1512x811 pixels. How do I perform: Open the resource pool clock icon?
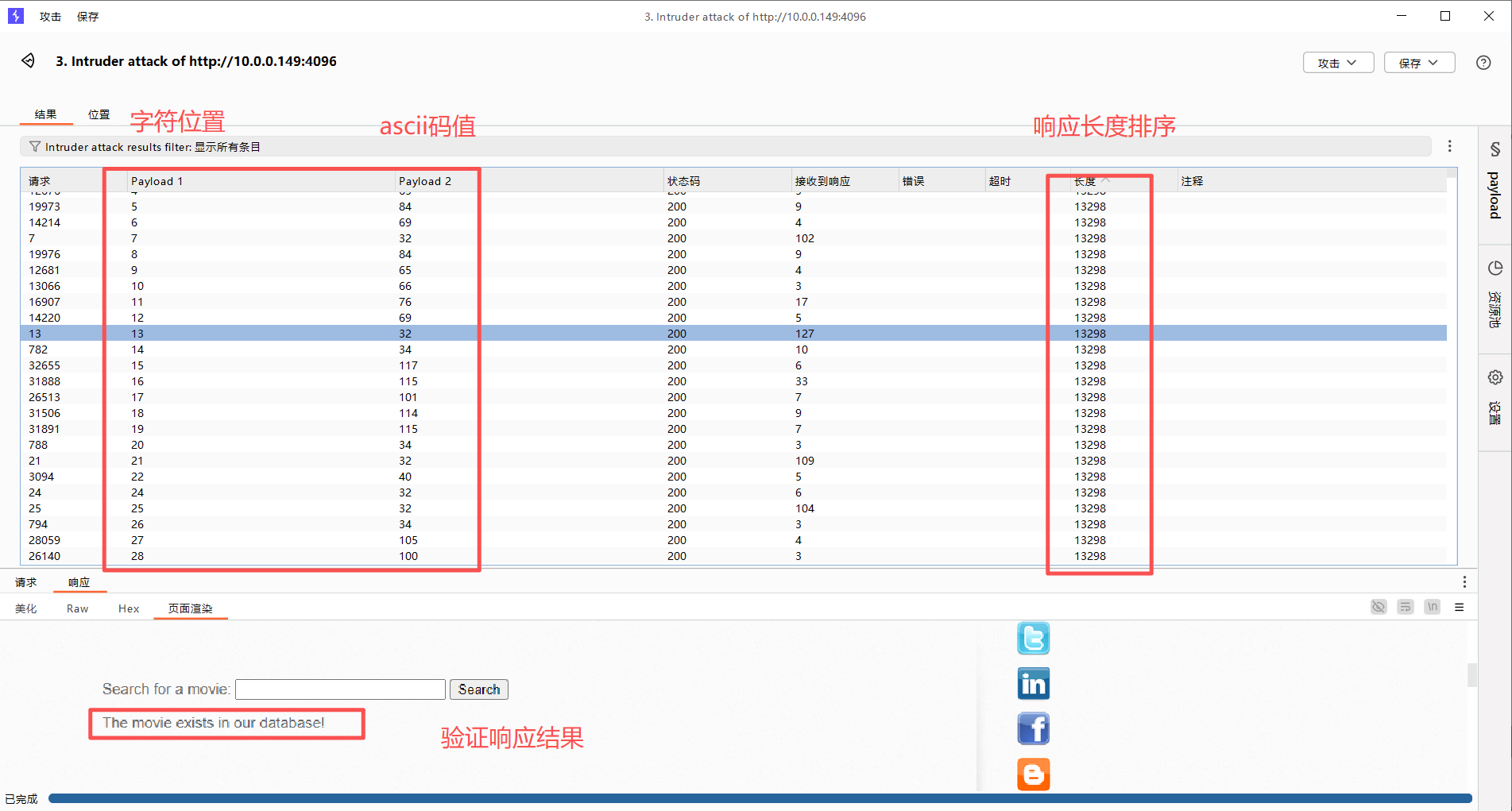coord(1495,268)
